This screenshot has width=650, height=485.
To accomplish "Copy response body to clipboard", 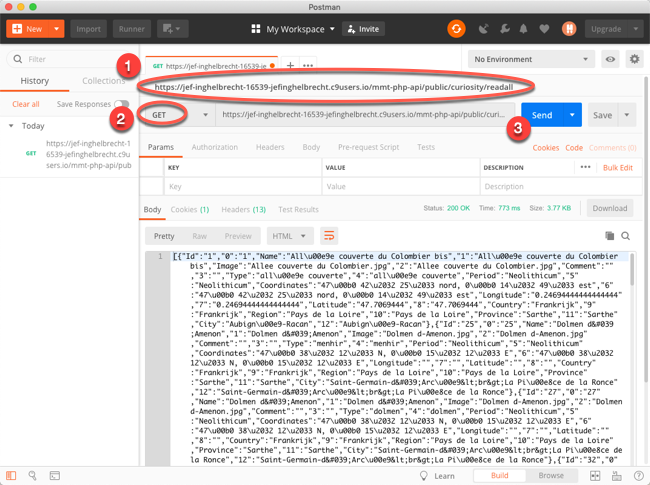I will 609,236.
